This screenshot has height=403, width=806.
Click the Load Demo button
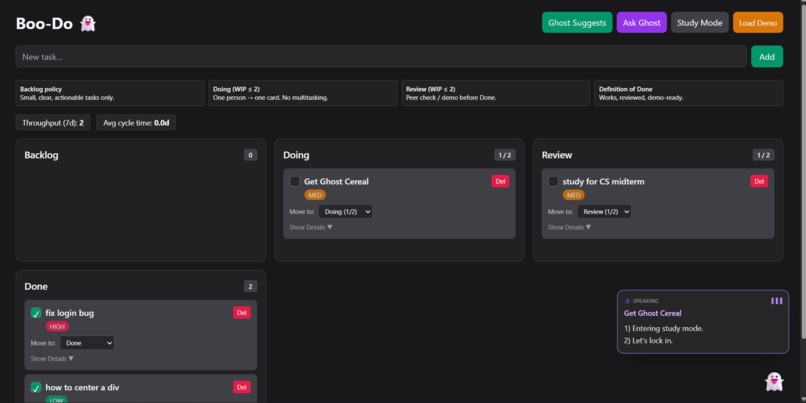pos(758,23)
